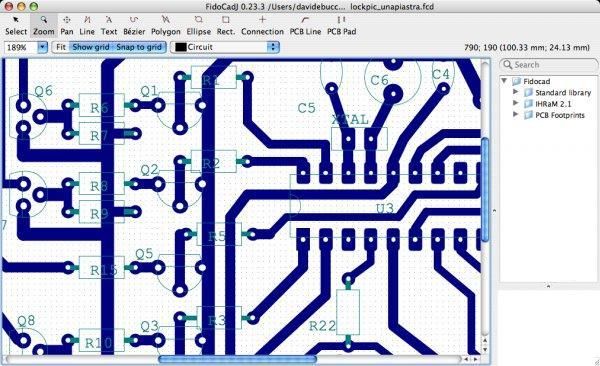Expand the PCB Footprints library node
Image resolution: width=600 pixels, height=366 pixels.
click(x=515, y=114)
